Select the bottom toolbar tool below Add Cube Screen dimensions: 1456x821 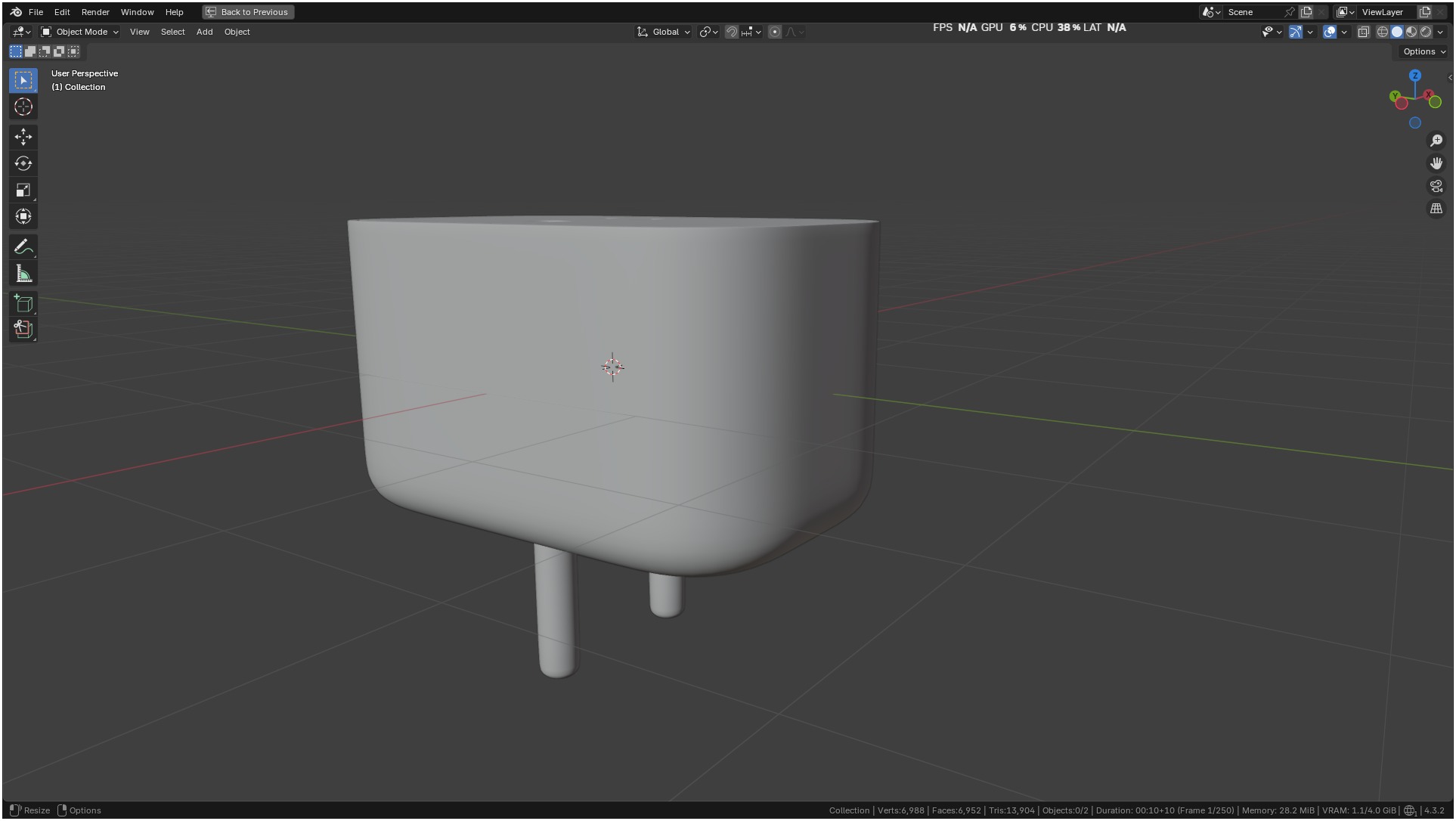click(23, 330)
